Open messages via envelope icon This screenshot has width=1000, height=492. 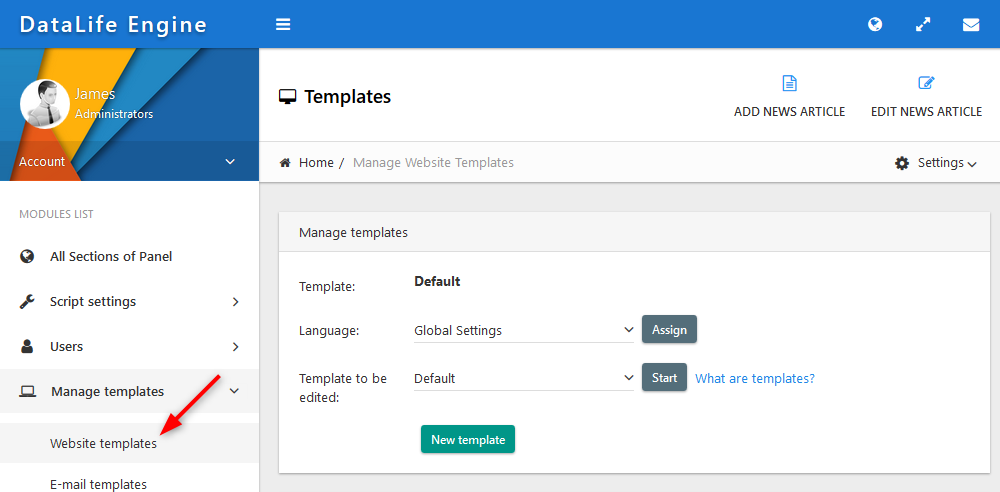971,24
